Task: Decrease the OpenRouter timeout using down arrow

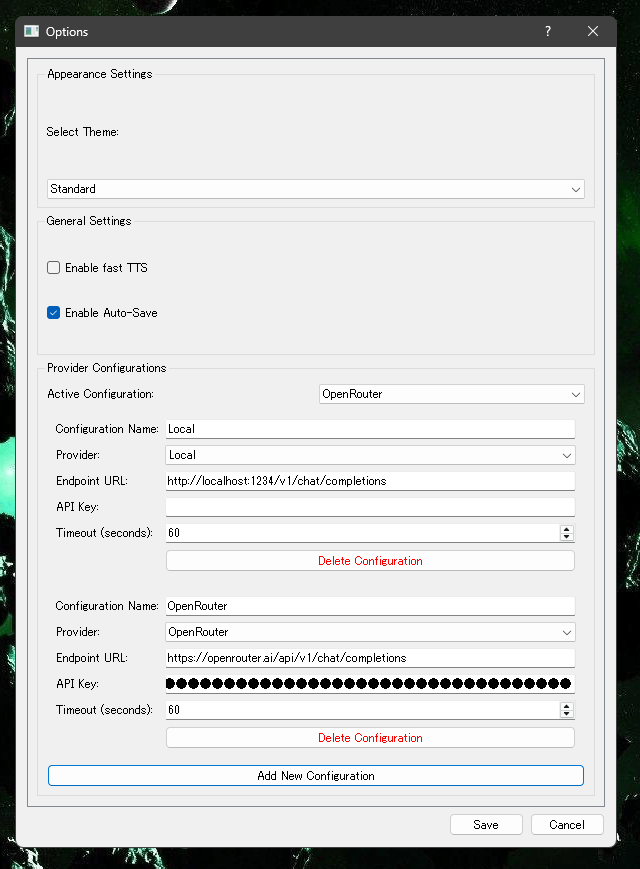Action: (x=567, y=714)
